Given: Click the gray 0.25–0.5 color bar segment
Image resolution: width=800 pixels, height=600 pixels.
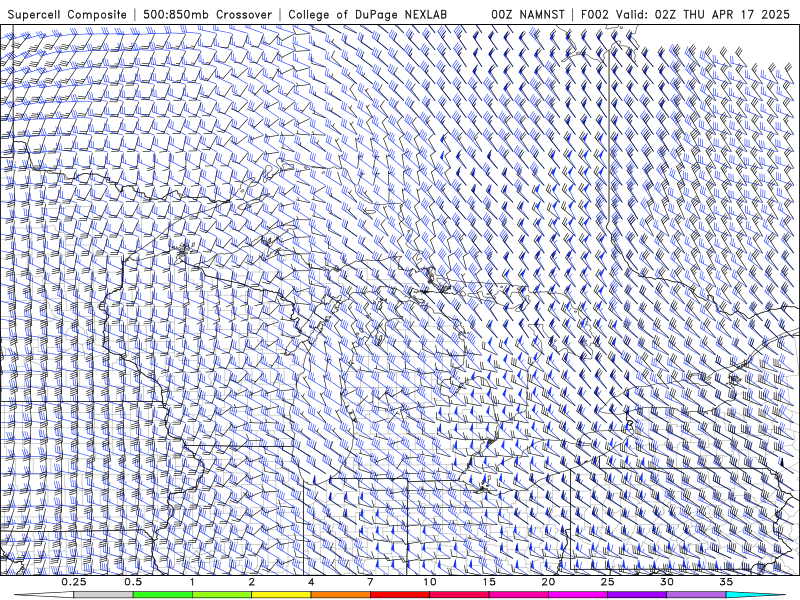Looking at the screenshot, I should (x=103, y=595).
